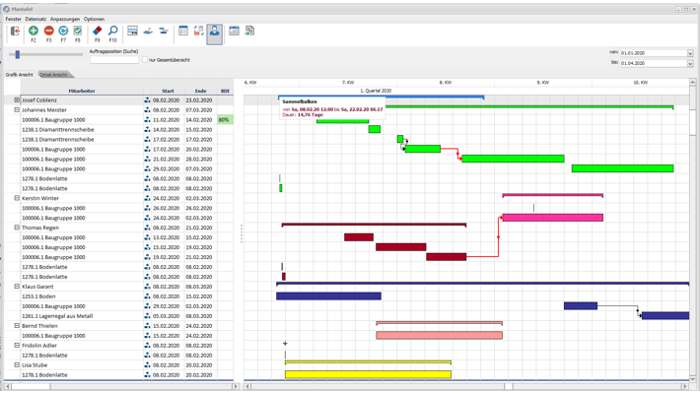Image resolution: width=700 pixels, height=394 pixels.
Task: Click the table-grid planning icon
Action: coord(133,31)
